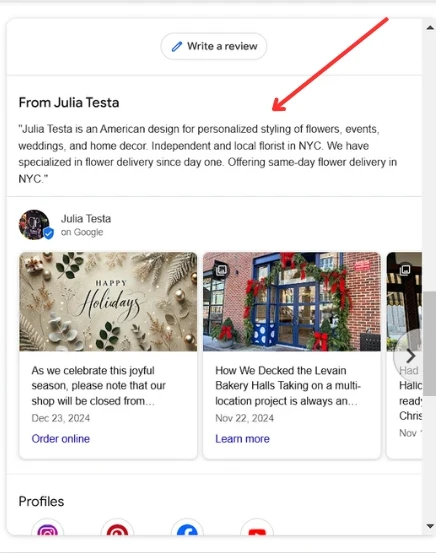Open the YouTube profile icon
Image resolution: width=436 pixels, height=553 pixels.
click(x=257, y=528)
